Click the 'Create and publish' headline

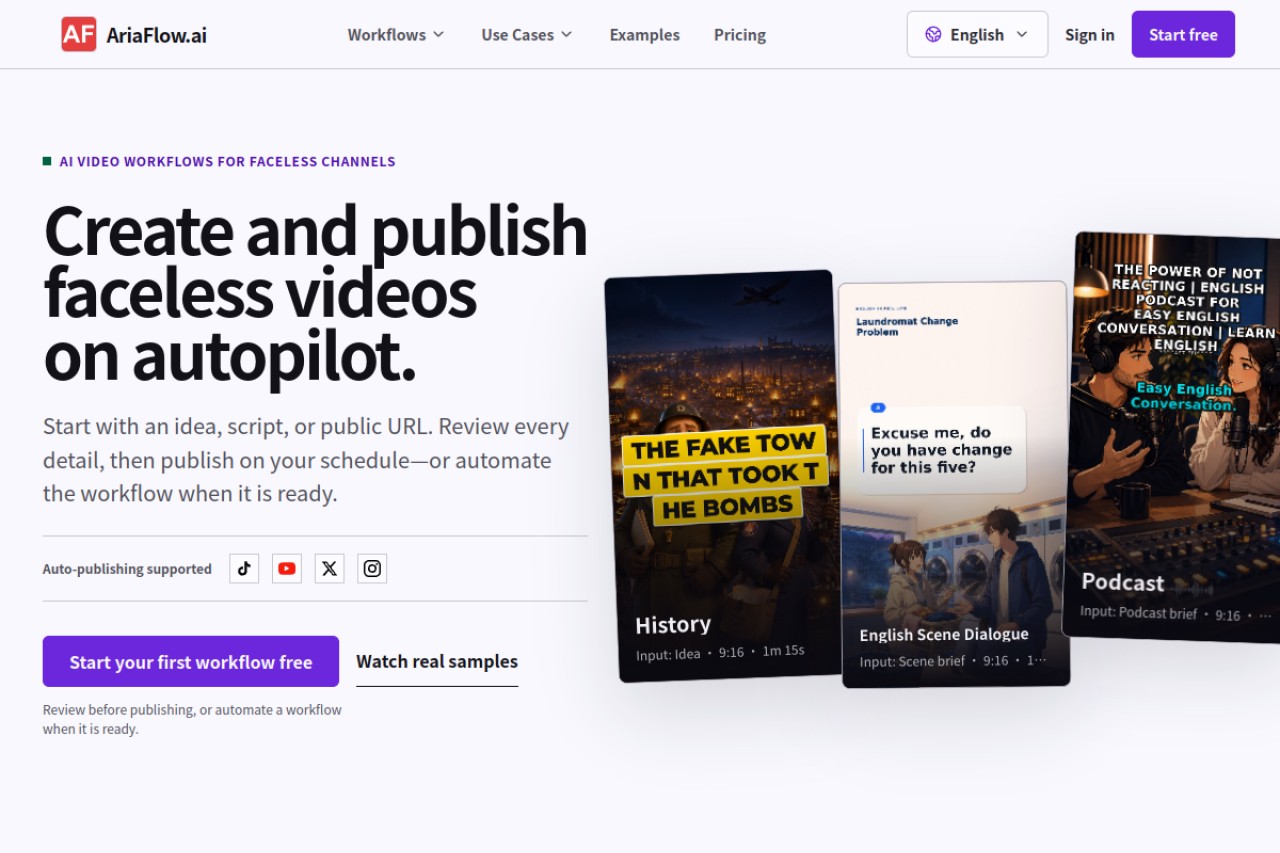click(316, 231)
